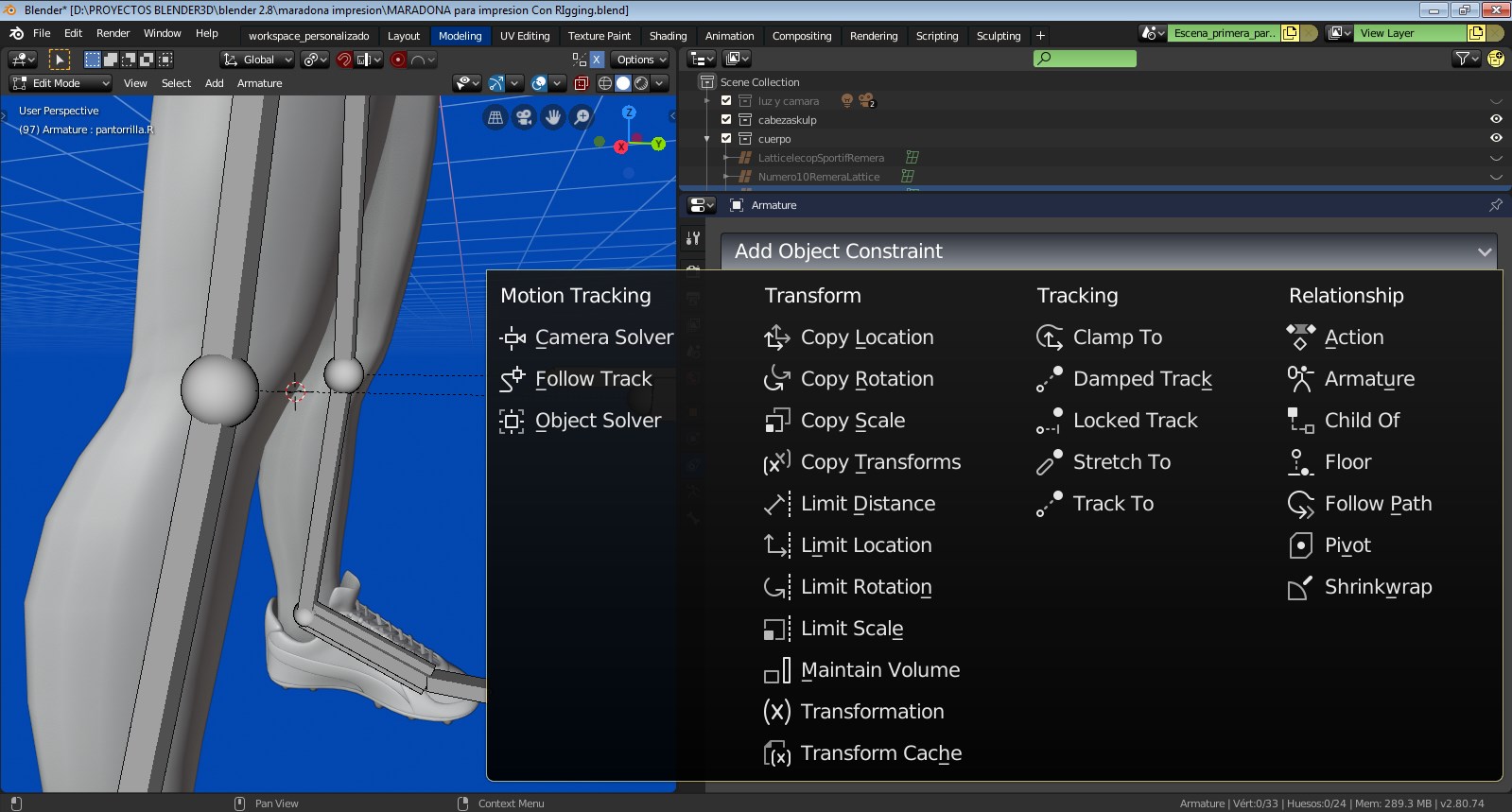Toggle snapping magnet icon
Image resolution: width=1512 pixels, height=812 pixels.
[344, 60]
